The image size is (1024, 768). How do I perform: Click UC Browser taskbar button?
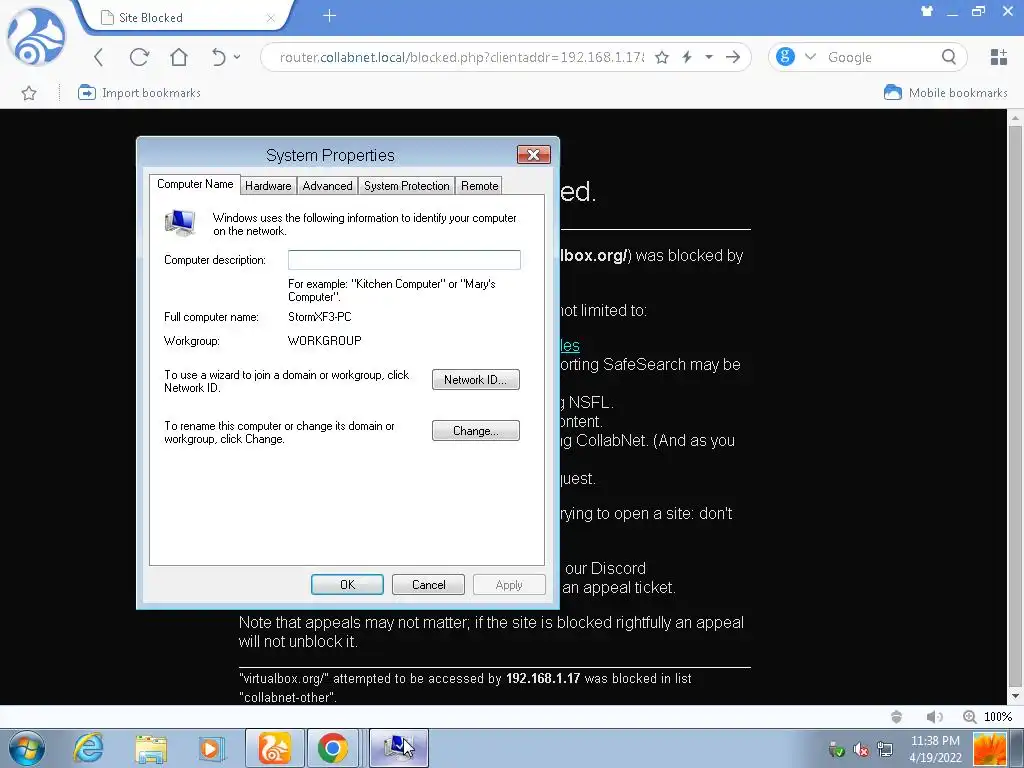(274, 748)
